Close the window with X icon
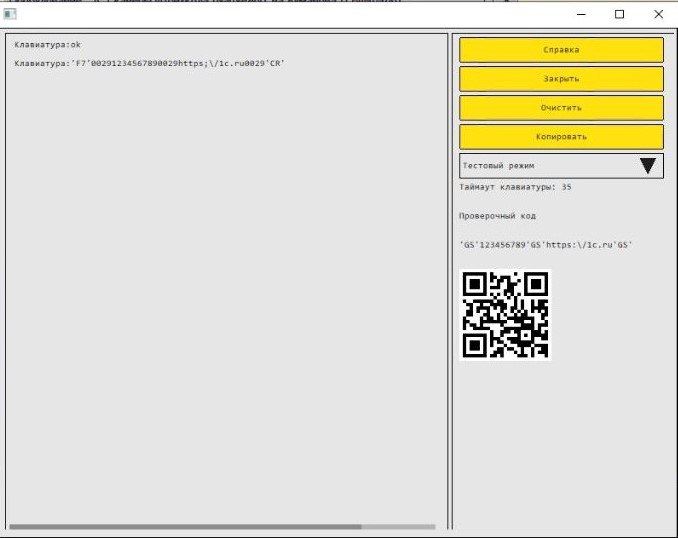The height and width of the screenshot is (538, 678). (659, 14)
